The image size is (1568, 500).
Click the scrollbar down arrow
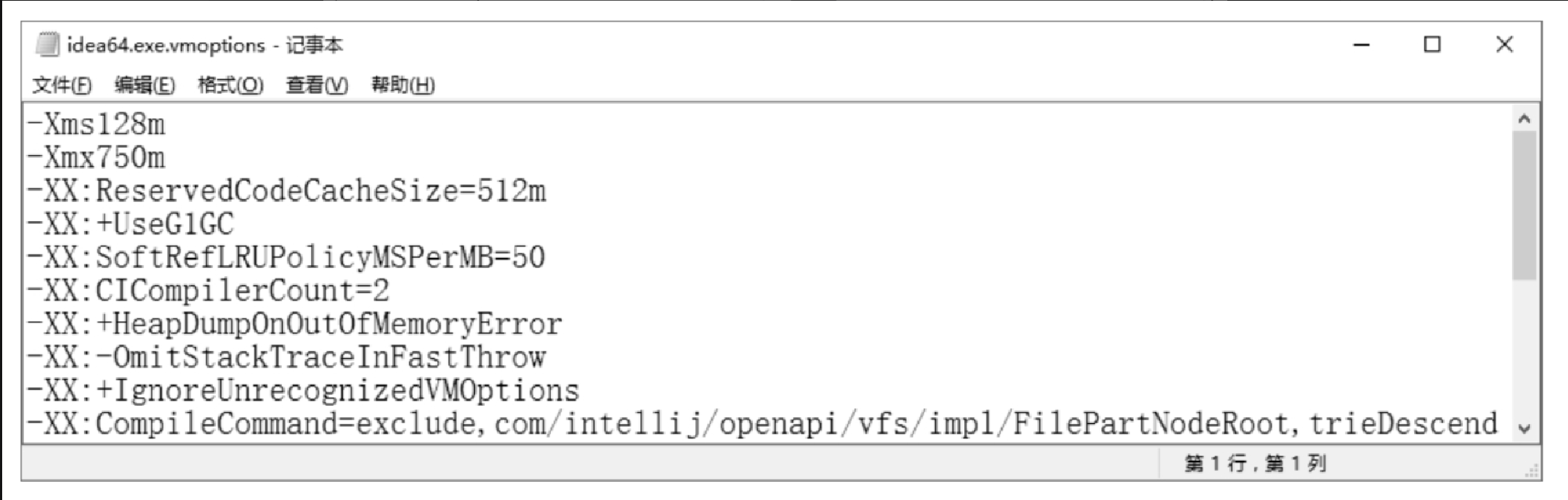(1524, 428)
